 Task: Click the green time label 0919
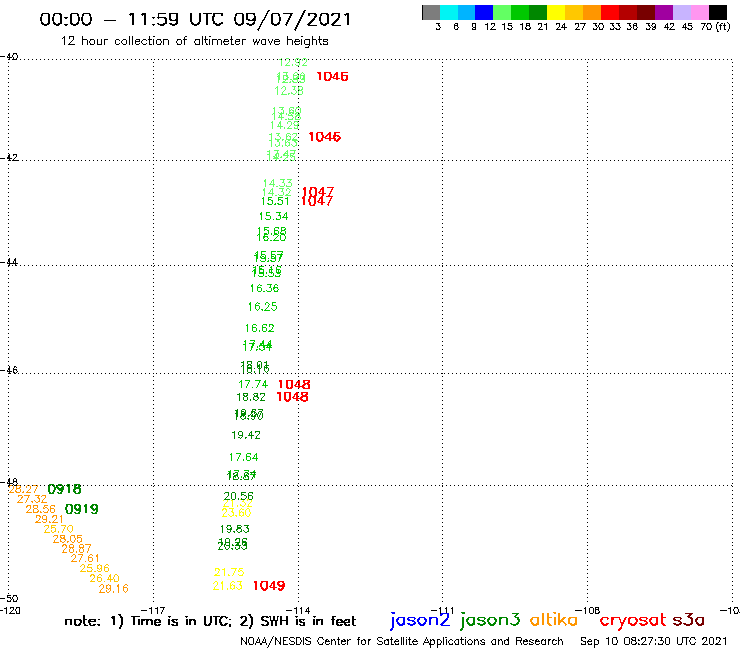82,509
